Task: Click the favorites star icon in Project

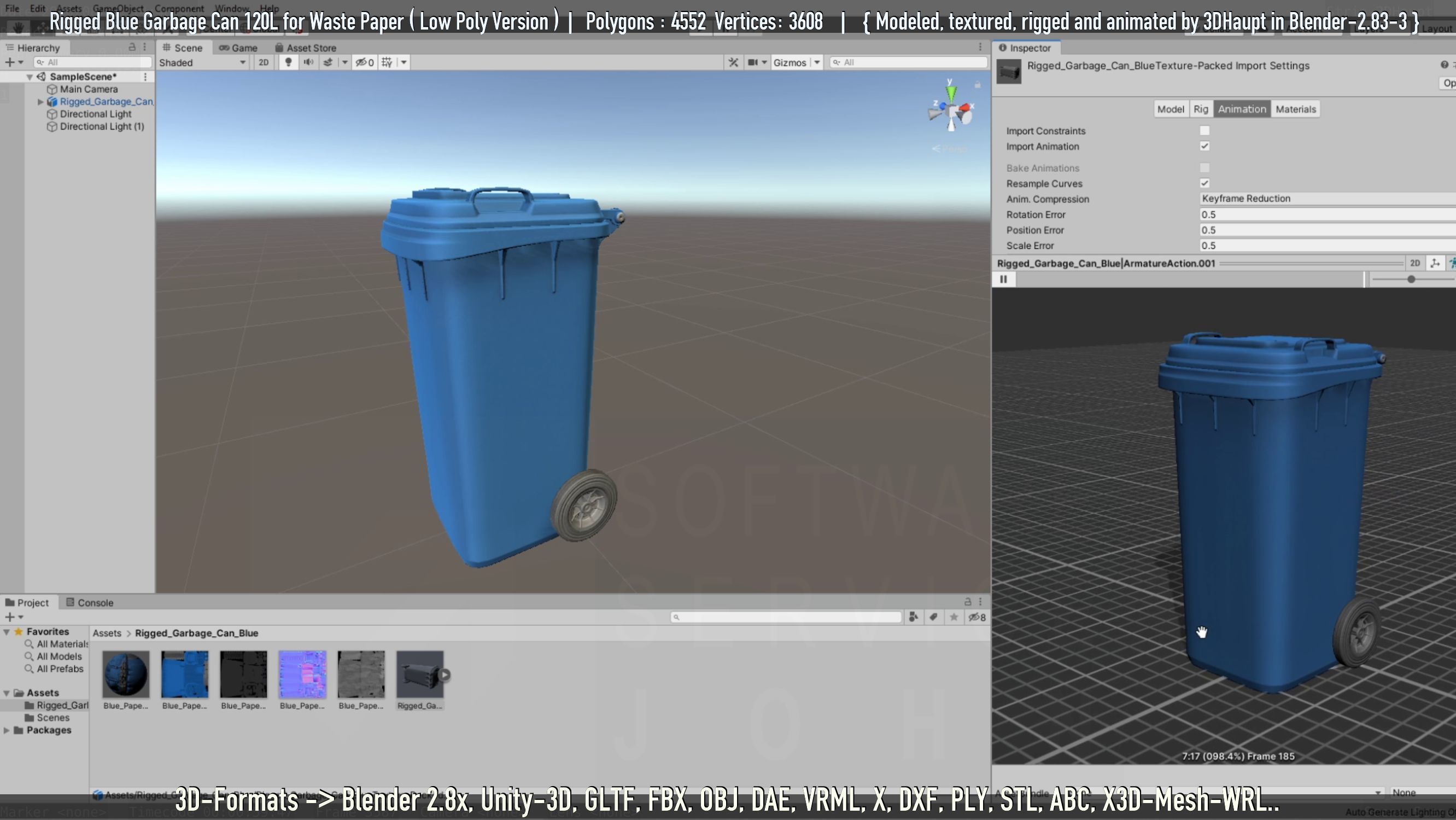Action: (x=954, y=617)
